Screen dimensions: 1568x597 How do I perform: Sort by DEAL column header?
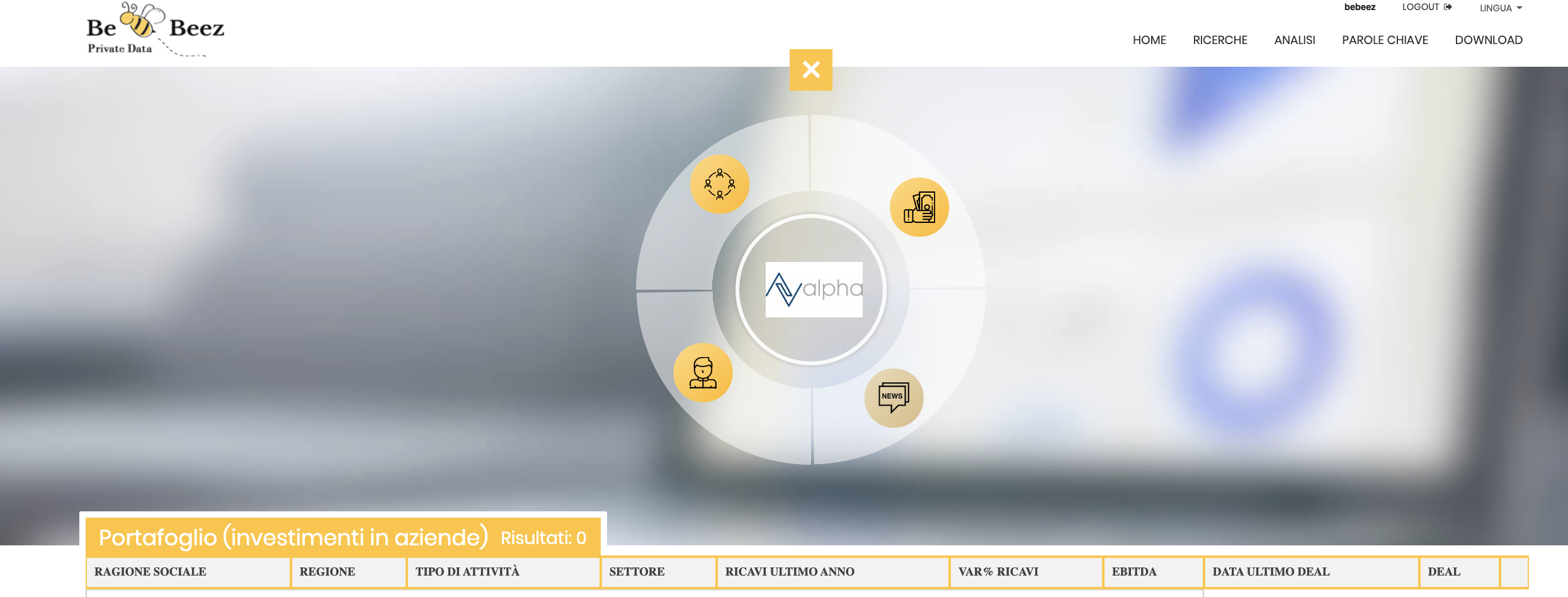(1460, 572)
